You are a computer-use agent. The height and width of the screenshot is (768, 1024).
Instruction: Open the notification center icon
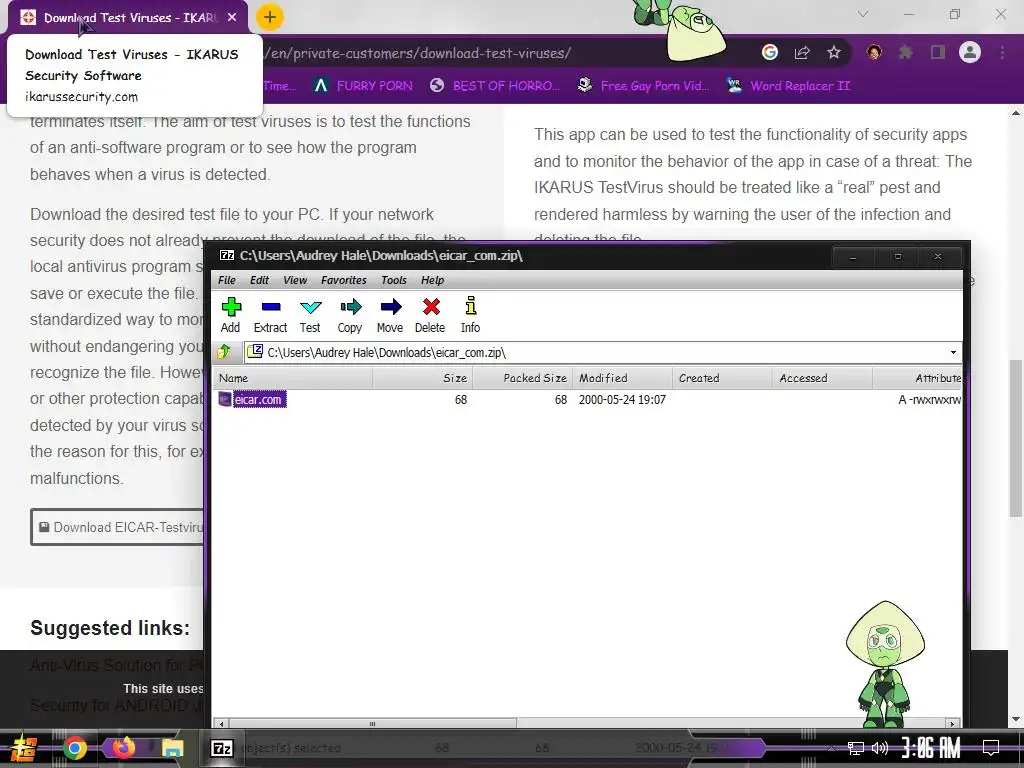click(x=991, y=748)
